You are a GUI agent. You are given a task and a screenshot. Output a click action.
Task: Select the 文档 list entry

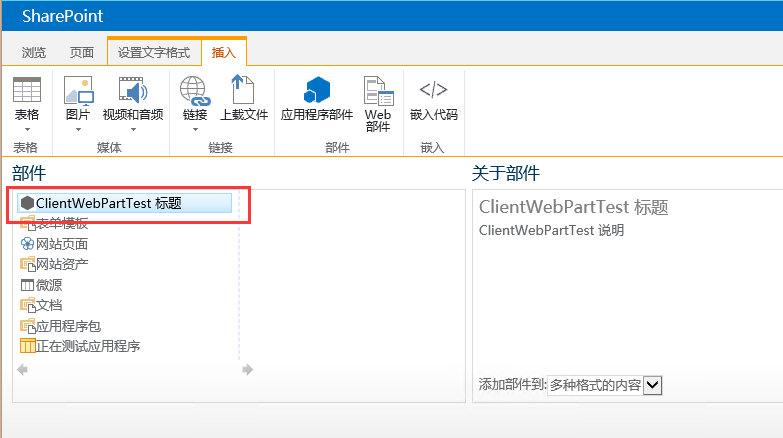click(49, 305)
